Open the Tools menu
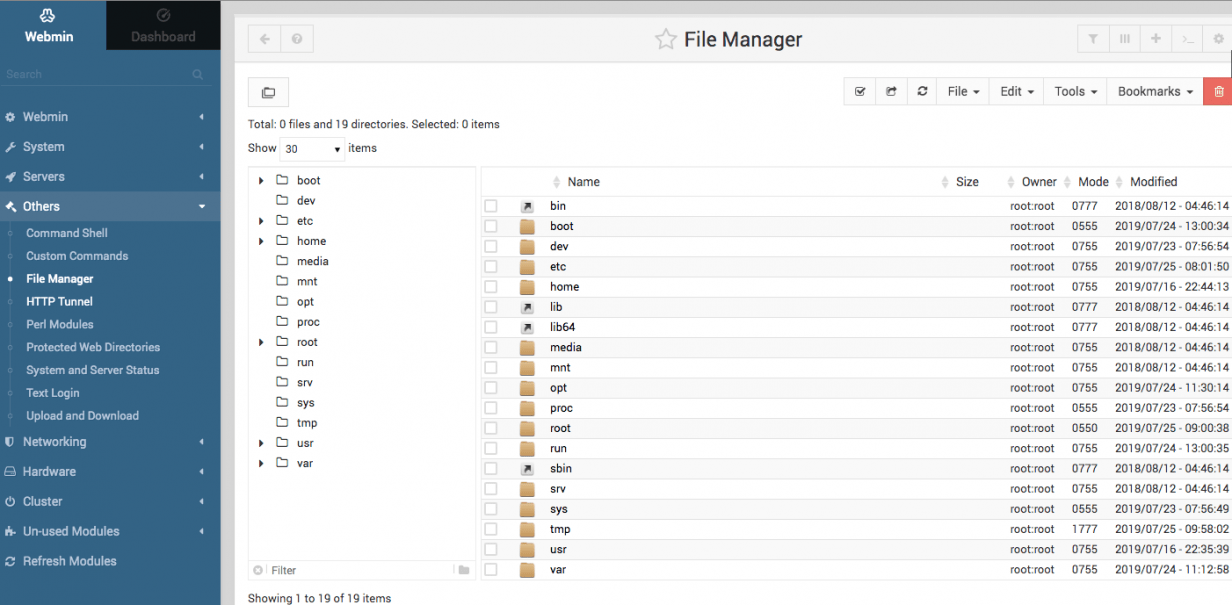Image resolution: width=1232 pixels, height=605 pixels. click(x=1075, y=91)
